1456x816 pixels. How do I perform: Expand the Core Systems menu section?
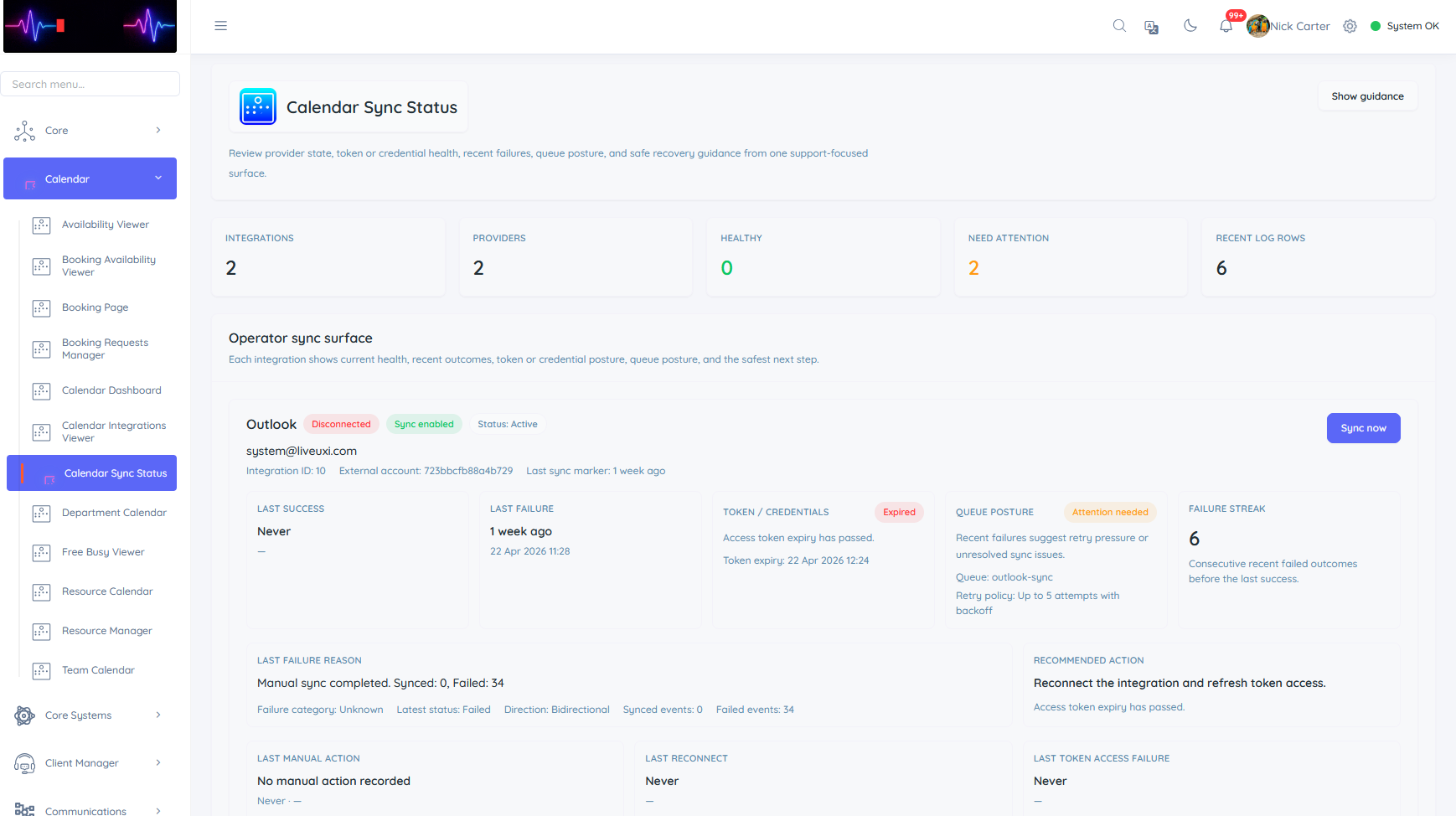pyautogui.click(x=90, y=715)
